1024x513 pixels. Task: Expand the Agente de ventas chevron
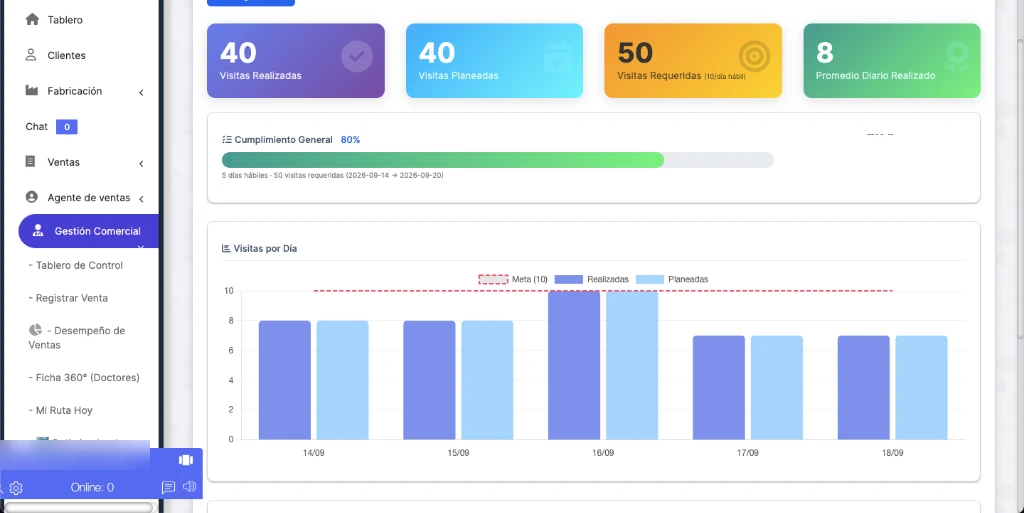click(141, 199)
